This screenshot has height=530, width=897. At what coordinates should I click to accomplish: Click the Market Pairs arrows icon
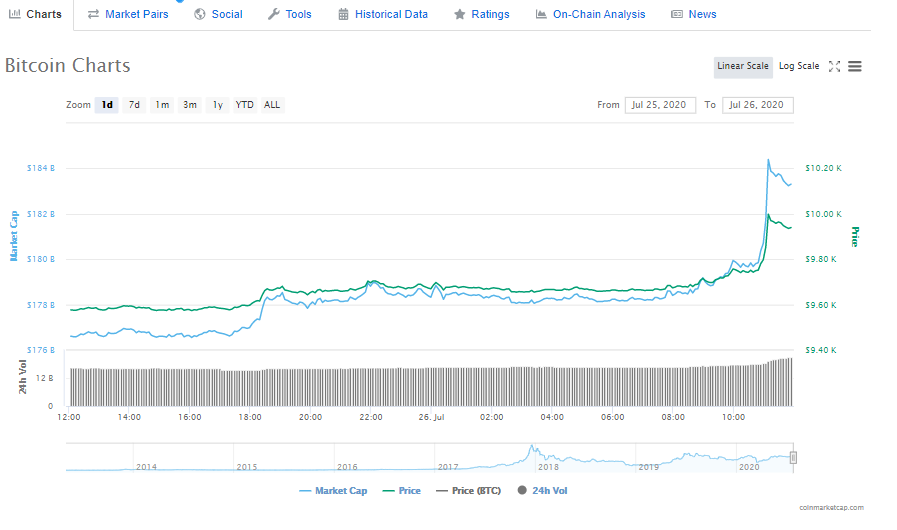point(93,14)
